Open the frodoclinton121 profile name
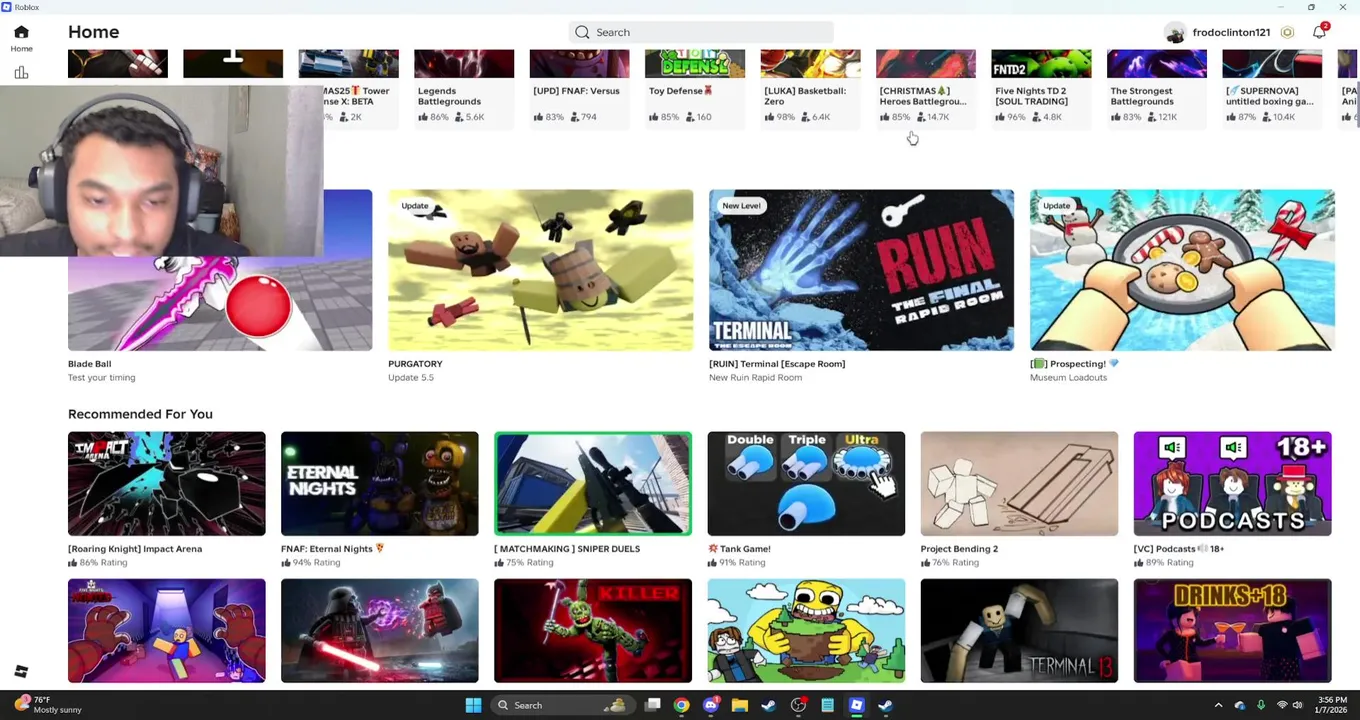The image size is (1360, 720). (x=1231, y=32)
